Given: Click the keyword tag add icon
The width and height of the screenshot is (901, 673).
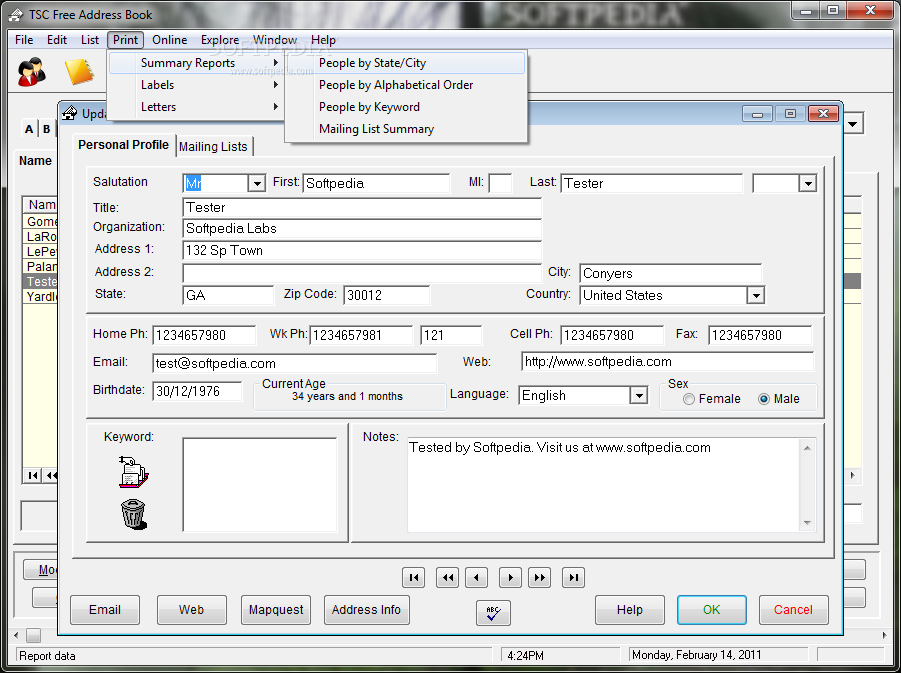Looking at the screenshot, I should [x=133, y=472].
